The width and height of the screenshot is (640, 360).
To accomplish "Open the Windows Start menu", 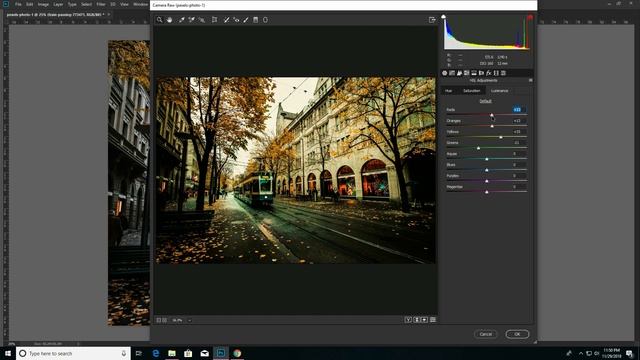I will pyautogui.click(x=8, y=353).
